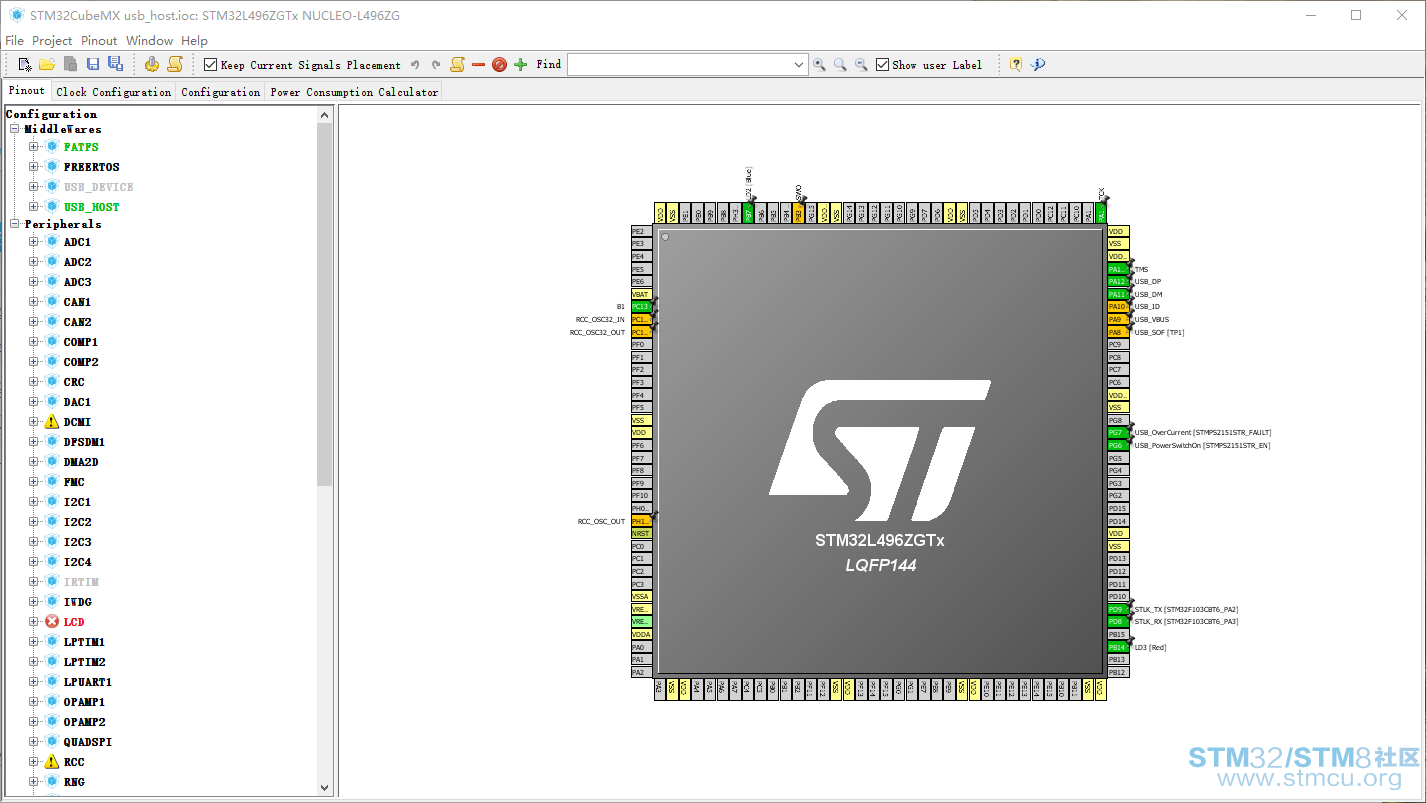Click the cube icon beside USB_HOST
The image size is (1426, 803).
pyautogui.click(x=52, y=207)
